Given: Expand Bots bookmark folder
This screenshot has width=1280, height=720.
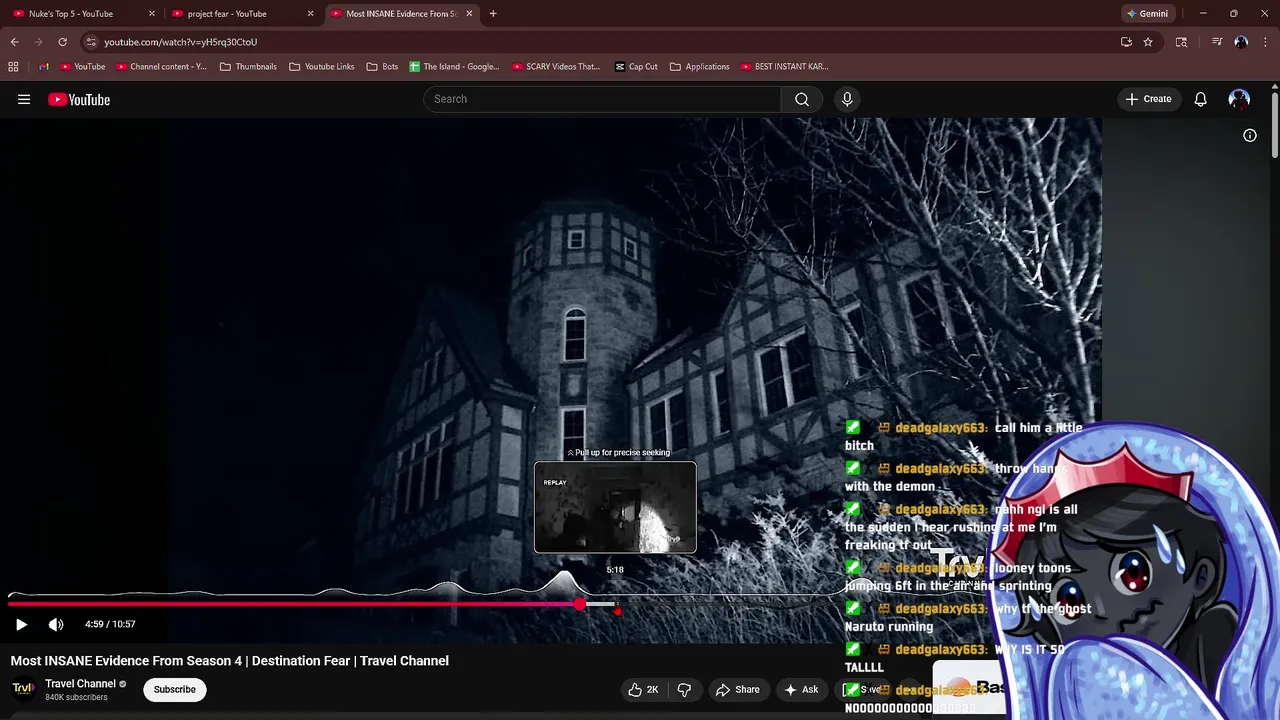Looking at the screenshot, I should click(x=382, y=67).
